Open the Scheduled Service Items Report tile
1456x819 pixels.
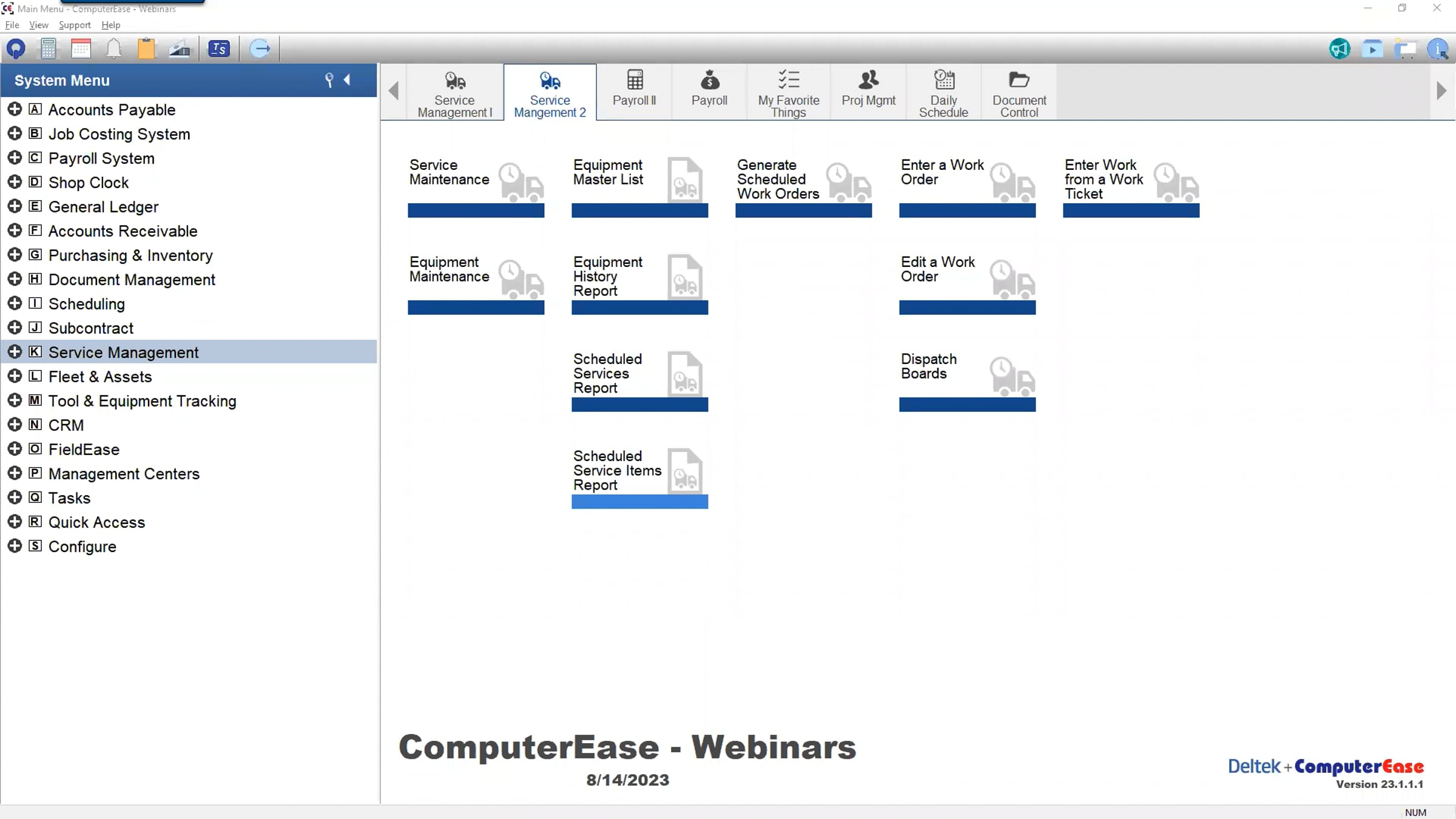(x=639, y=477)
